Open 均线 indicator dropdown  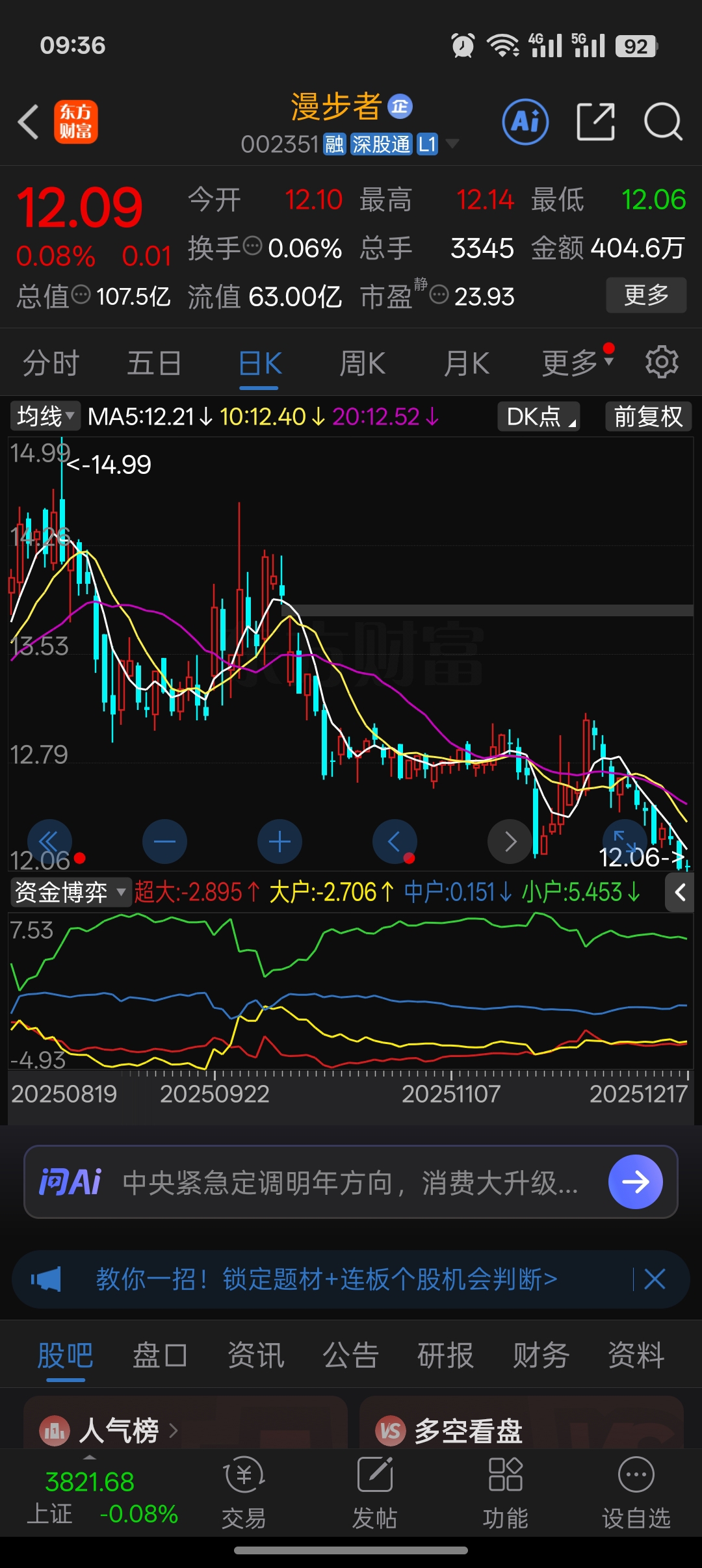(x=45, y=417)
